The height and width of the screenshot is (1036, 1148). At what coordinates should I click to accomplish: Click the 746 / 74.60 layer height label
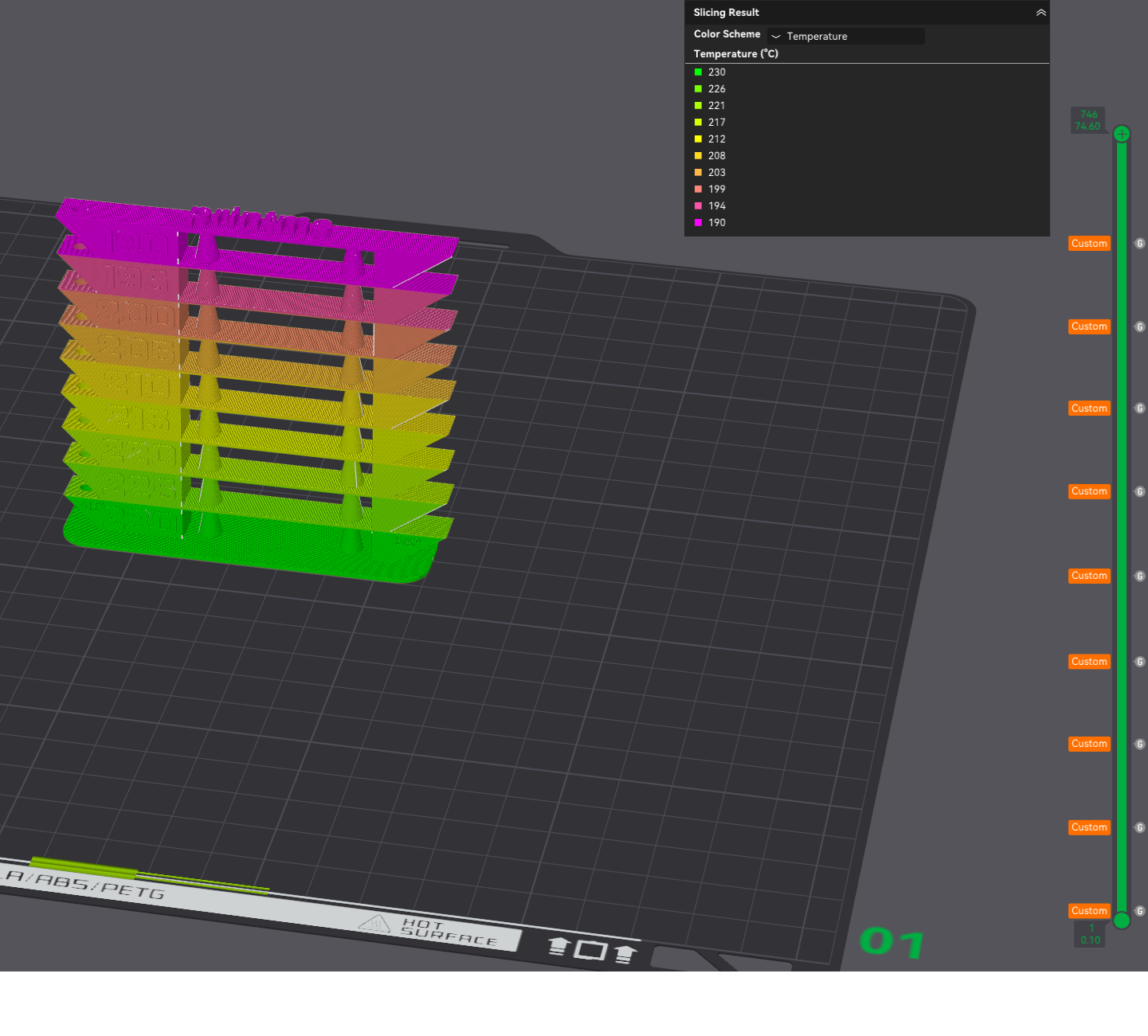click(1088, 120)
